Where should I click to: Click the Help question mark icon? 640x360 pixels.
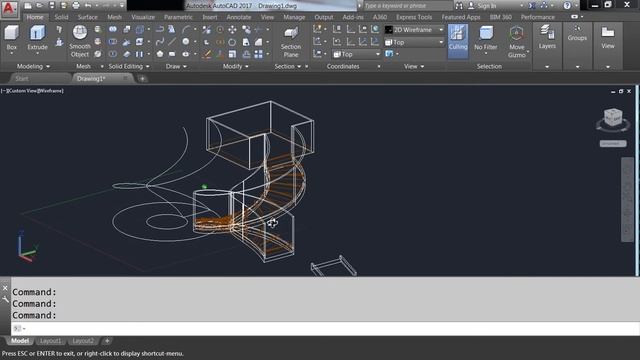coord(567,6)
